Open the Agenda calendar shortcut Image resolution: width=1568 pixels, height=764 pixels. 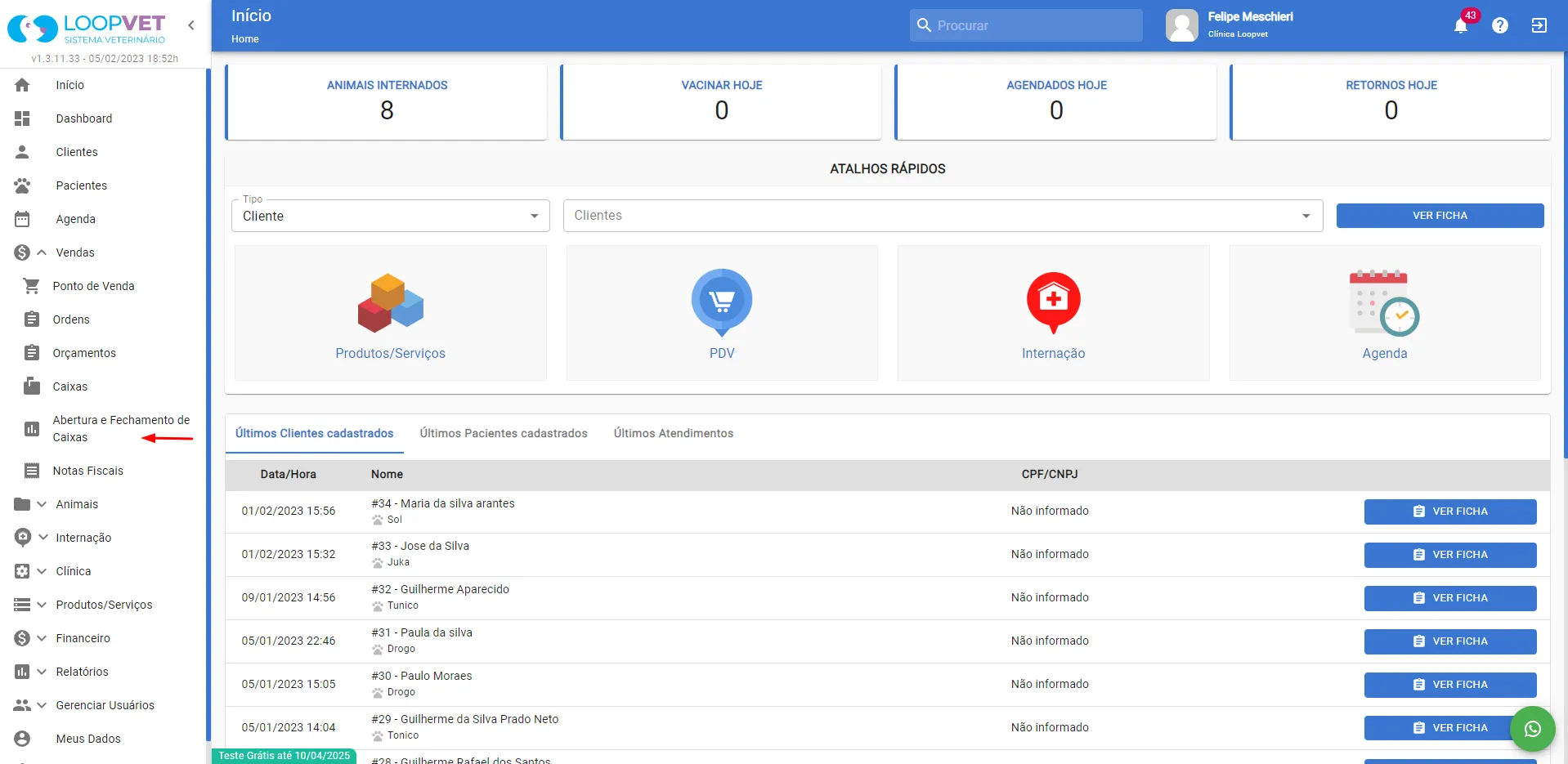tap(1385, 313)
